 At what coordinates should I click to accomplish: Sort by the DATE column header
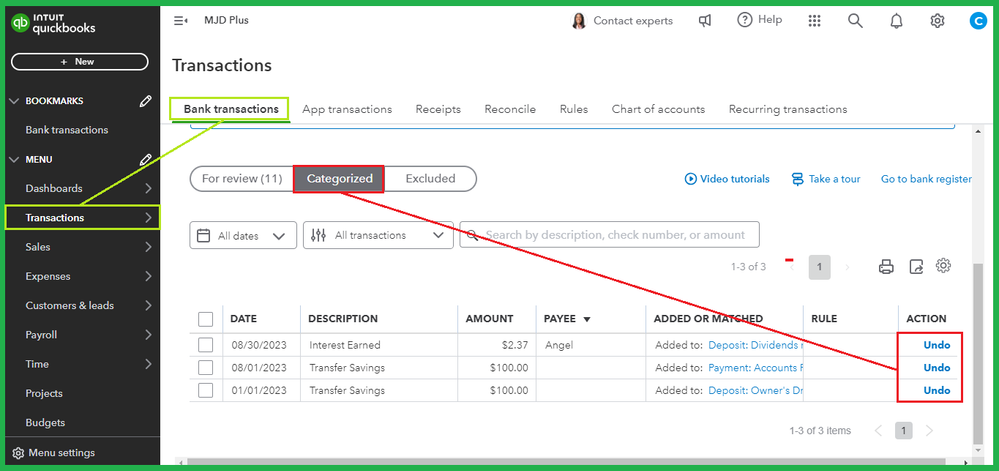click(243, 319)
